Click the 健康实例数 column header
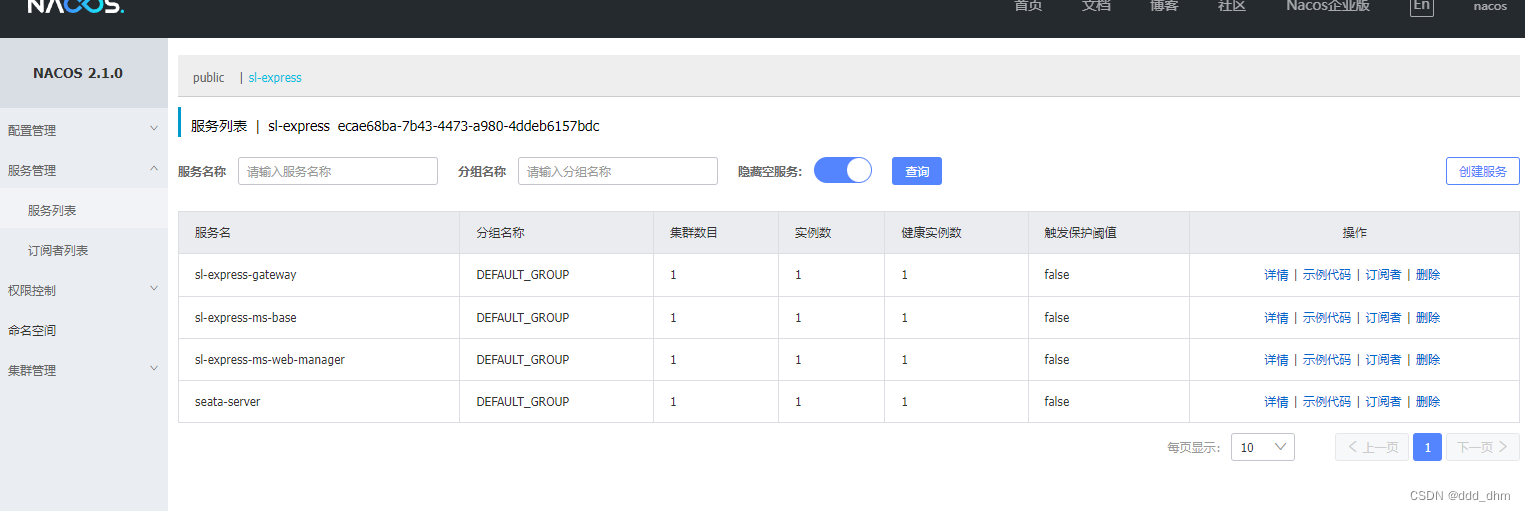This screenshot has height=511, width=1525. click(x=956, y=232)
